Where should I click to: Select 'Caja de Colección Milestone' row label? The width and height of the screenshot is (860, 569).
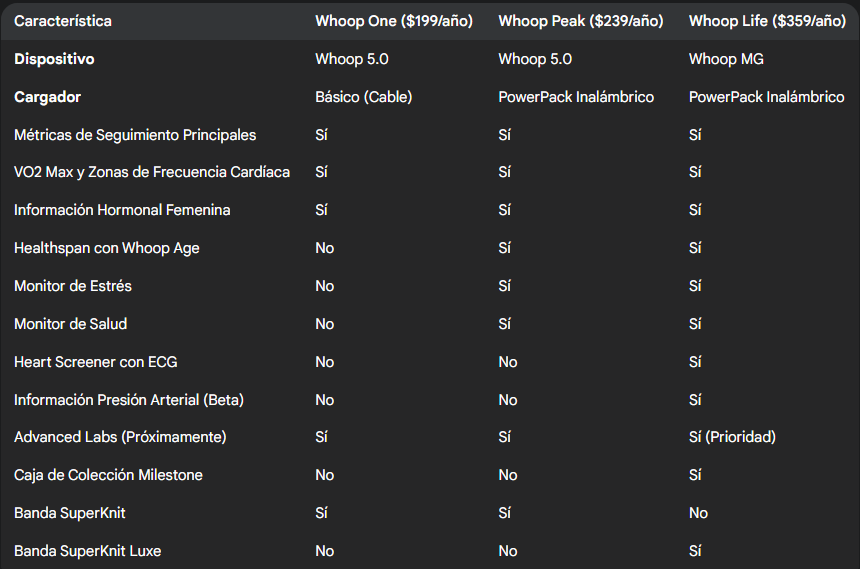point(109,475)
